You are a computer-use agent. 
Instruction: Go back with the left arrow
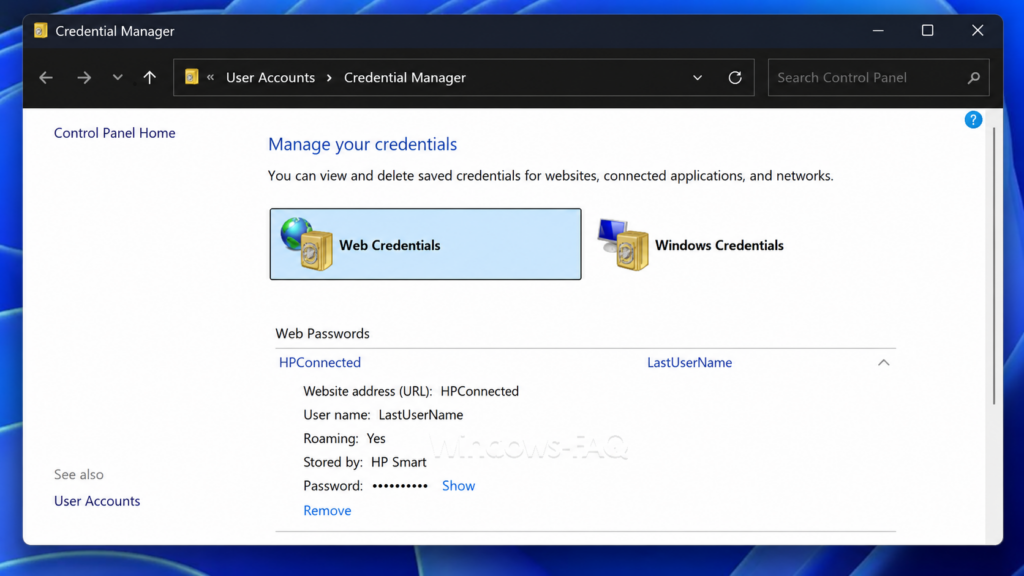click(46, 78)
